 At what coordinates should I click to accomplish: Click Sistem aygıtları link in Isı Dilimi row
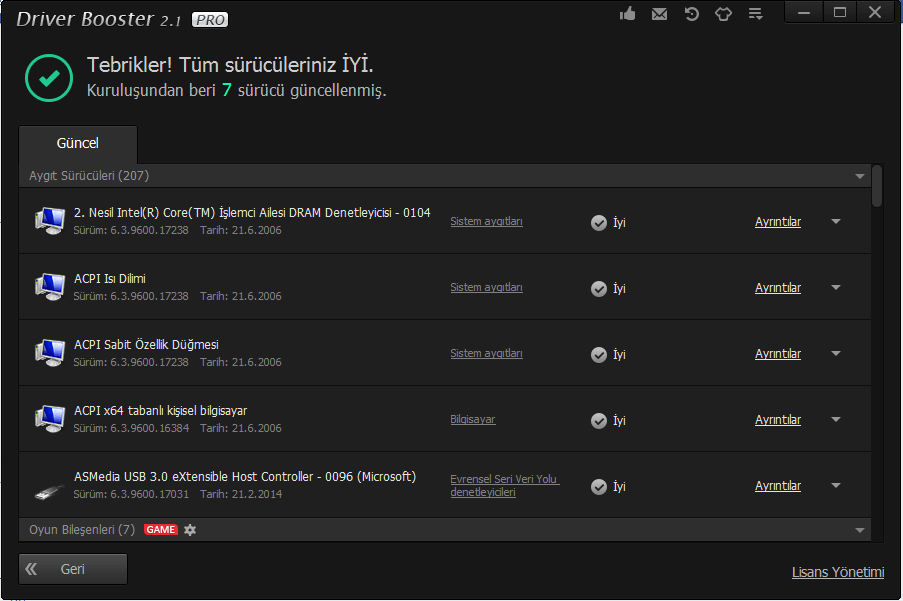click(x=487, y=287)
